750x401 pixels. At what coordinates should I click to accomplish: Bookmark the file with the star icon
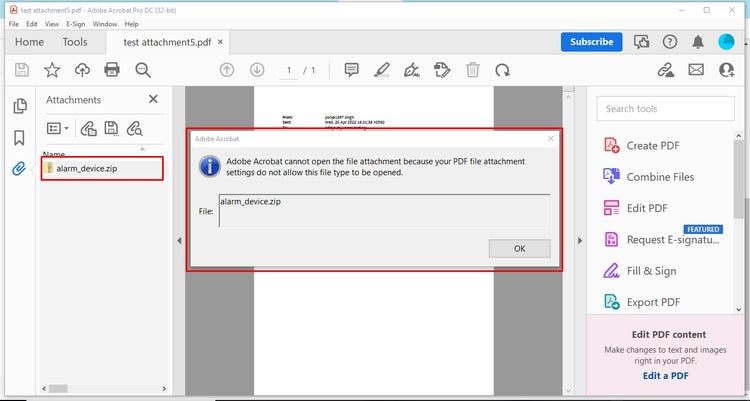click(x=52, y=70)
